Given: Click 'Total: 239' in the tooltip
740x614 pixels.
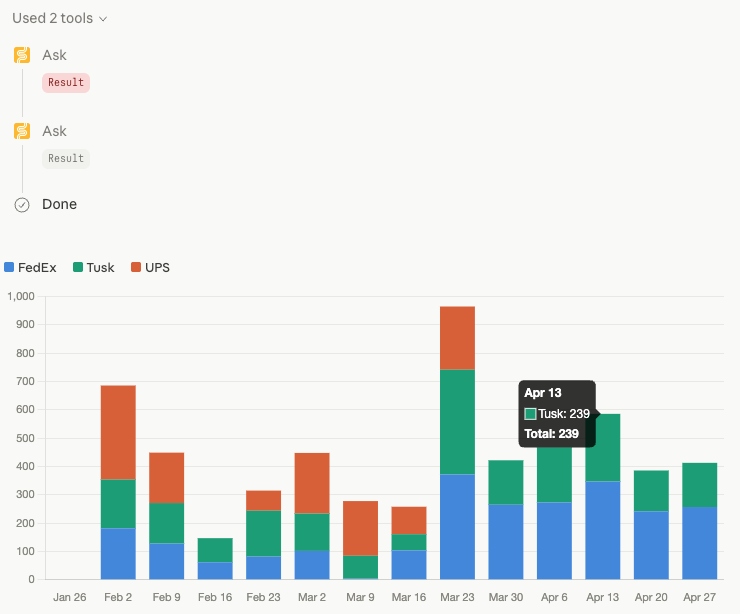Looking at the screenshot, I should tap(551, 434).
